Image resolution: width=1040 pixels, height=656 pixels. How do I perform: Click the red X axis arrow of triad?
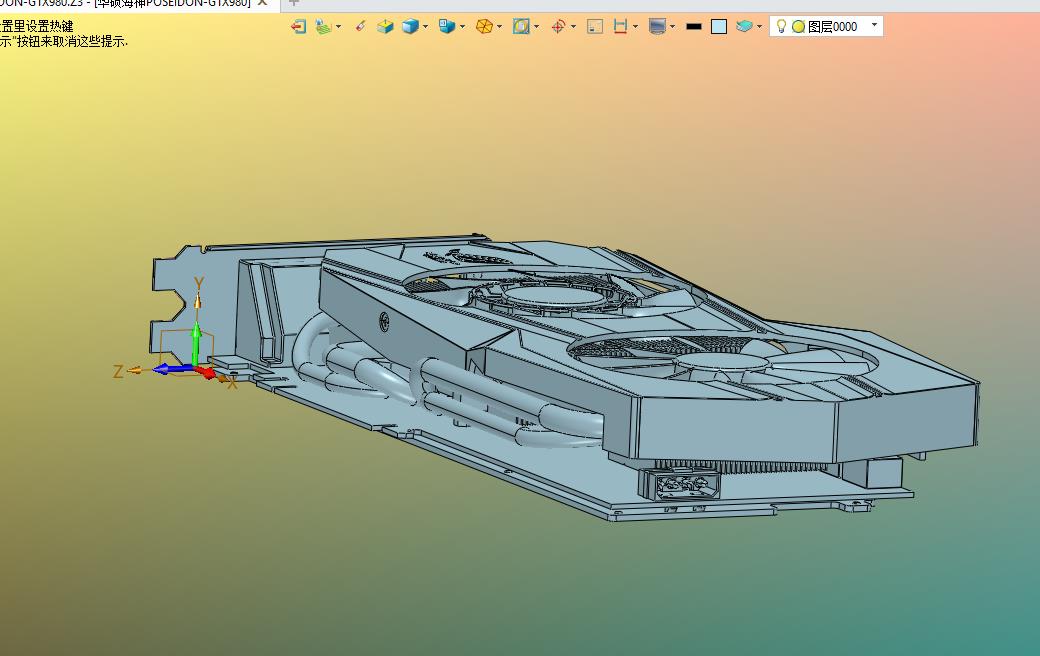tap(206, 373)
